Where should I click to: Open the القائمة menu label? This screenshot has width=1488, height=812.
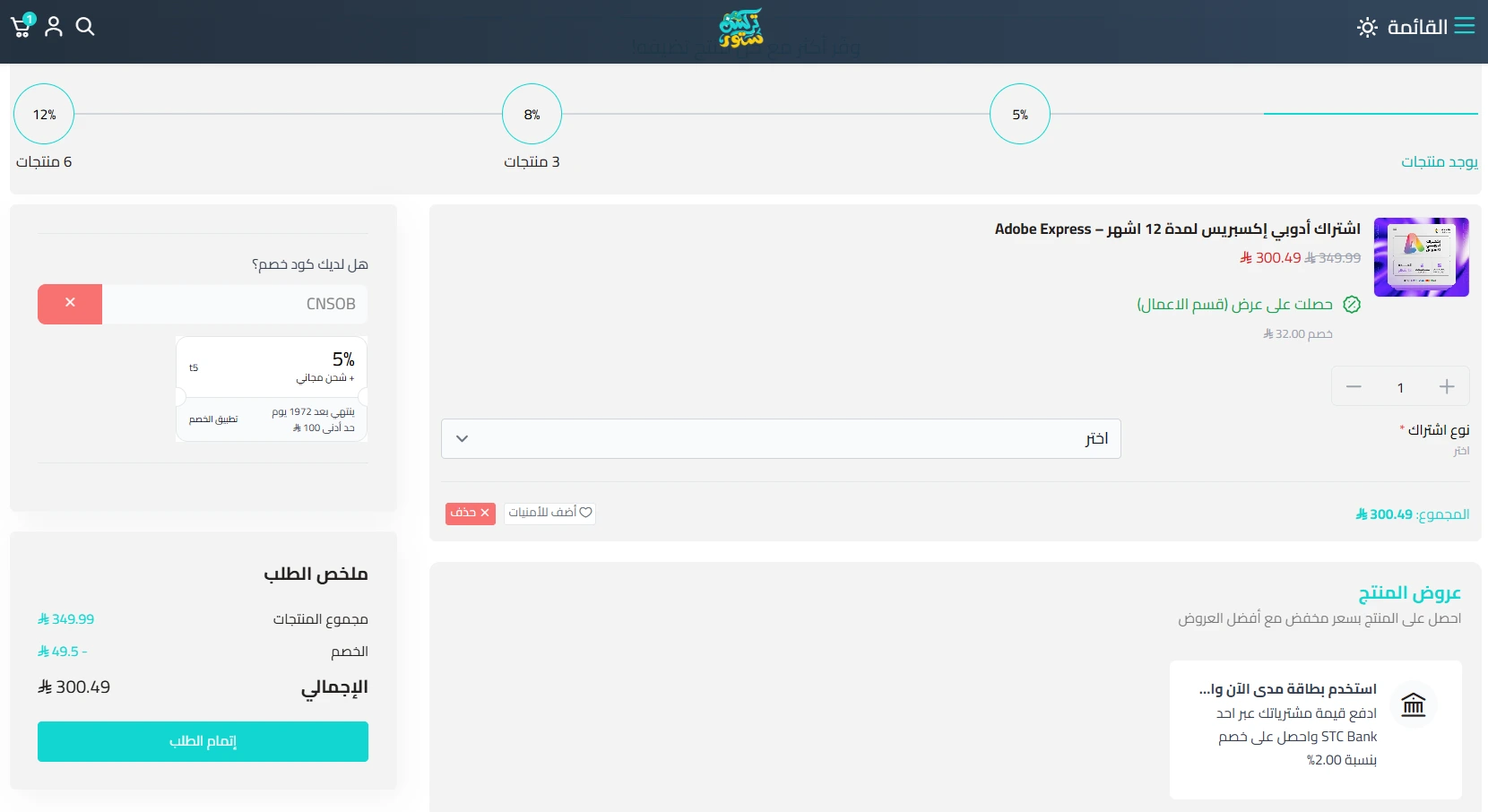pos(1417,27)
